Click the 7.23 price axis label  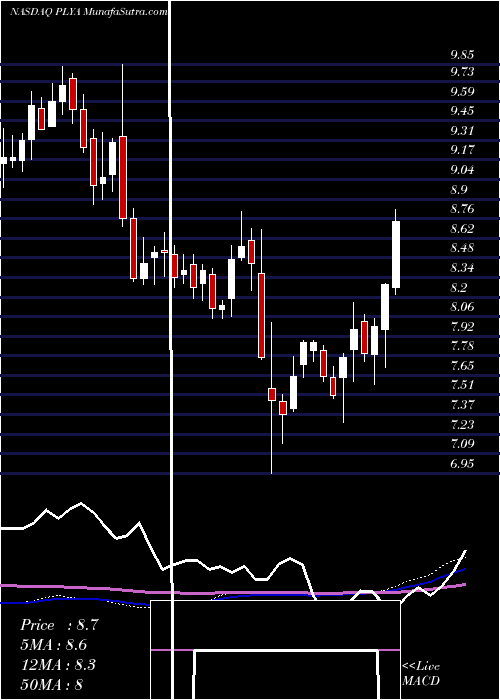(x=462, y=424)
